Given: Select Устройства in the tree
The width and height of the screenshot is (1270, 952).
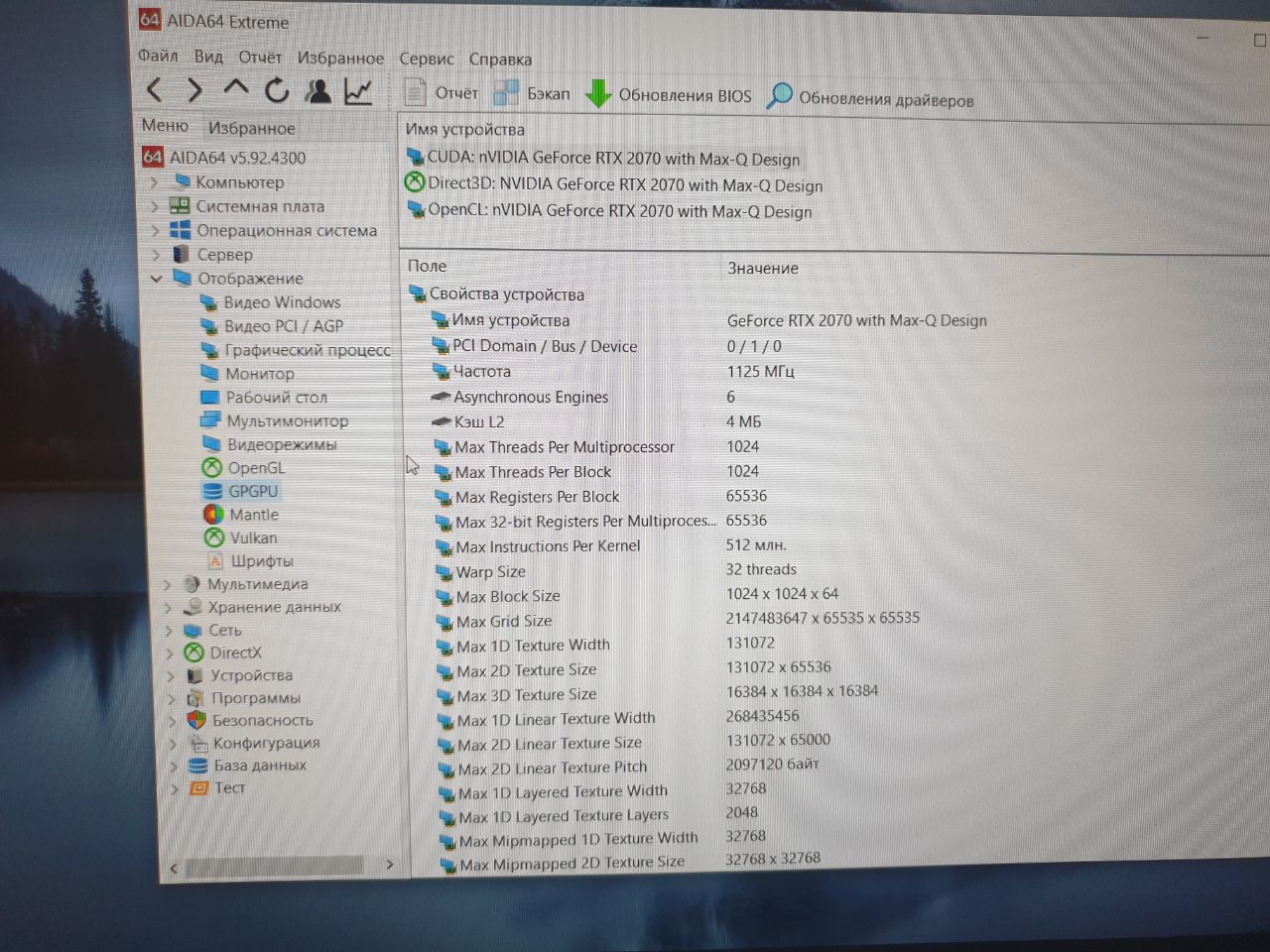Looking at the screenshot, I should click(x=240, y=675).
